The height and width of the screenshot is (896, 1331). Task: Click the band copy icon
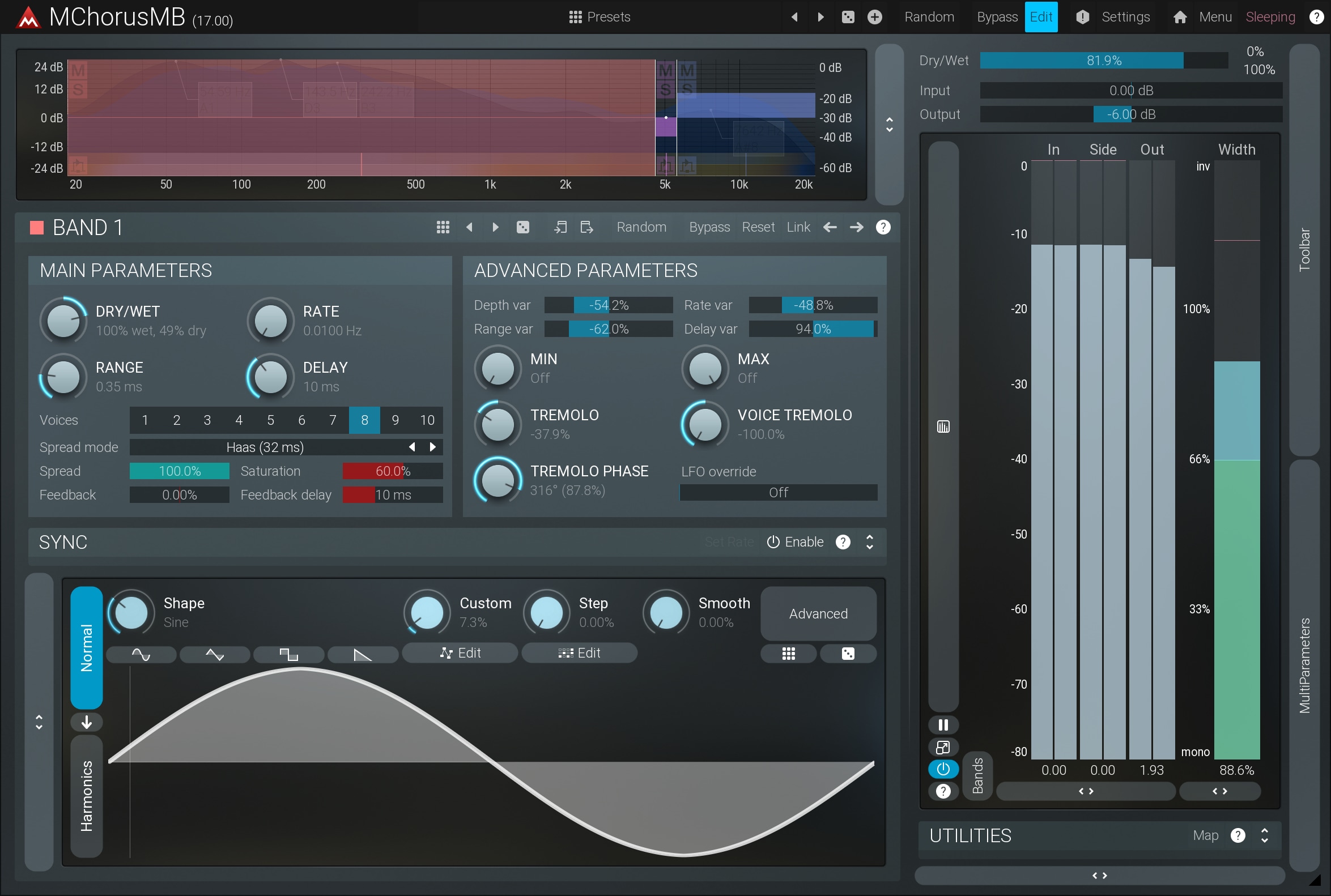tap(560, 228)
